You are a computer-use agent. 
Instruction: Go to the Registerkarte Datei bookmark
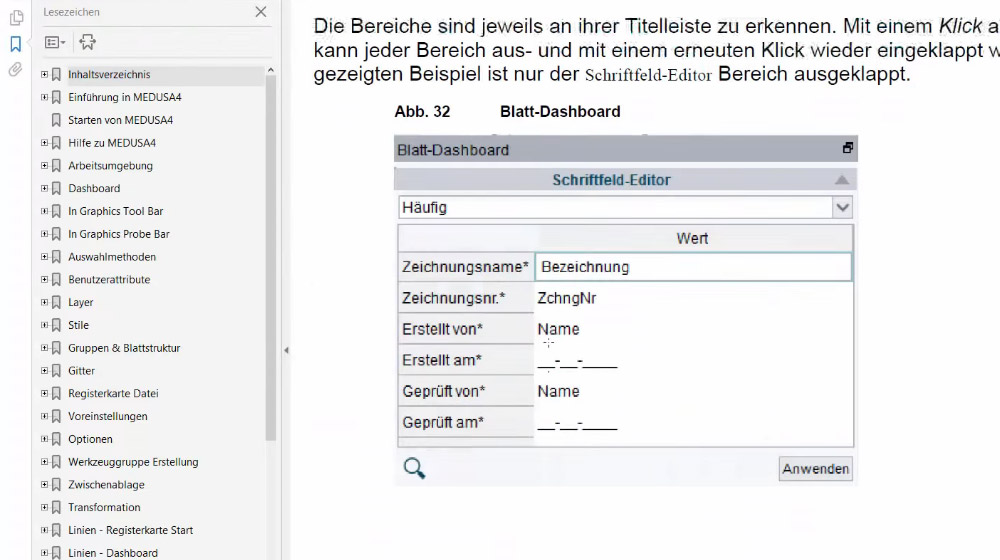pos(113,394)
